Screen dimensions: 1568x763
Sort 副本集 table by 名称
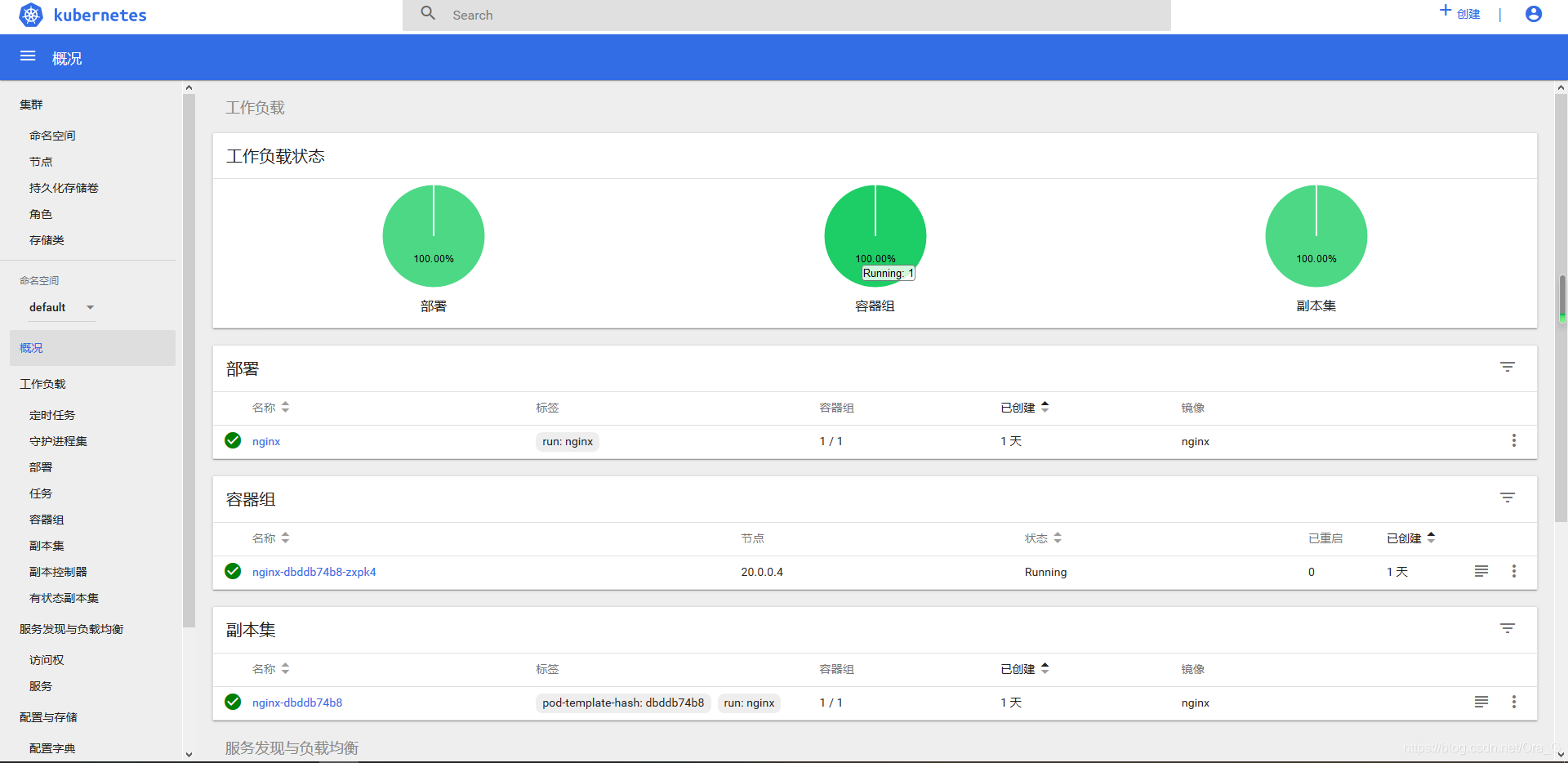pyautogui.click(x=270, y=669)
